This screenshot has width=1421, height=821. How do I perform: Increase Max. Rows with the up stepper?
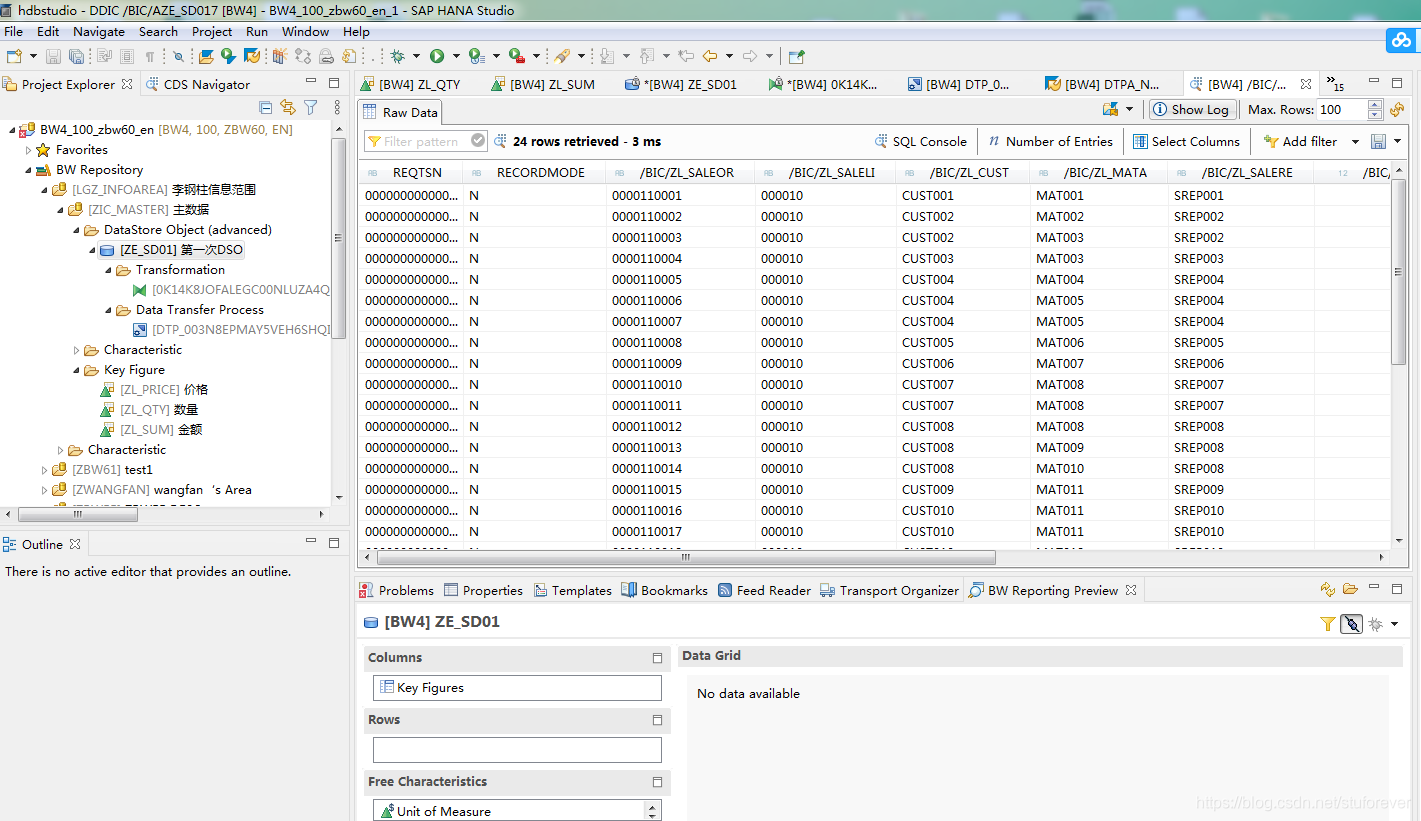click(x=1375, y=105)
